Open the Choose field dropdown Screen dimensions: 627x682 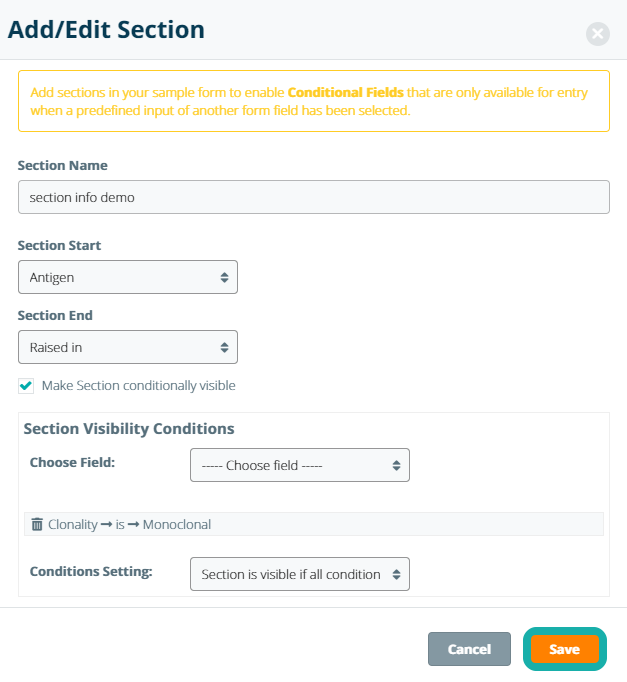coord(299,465)
